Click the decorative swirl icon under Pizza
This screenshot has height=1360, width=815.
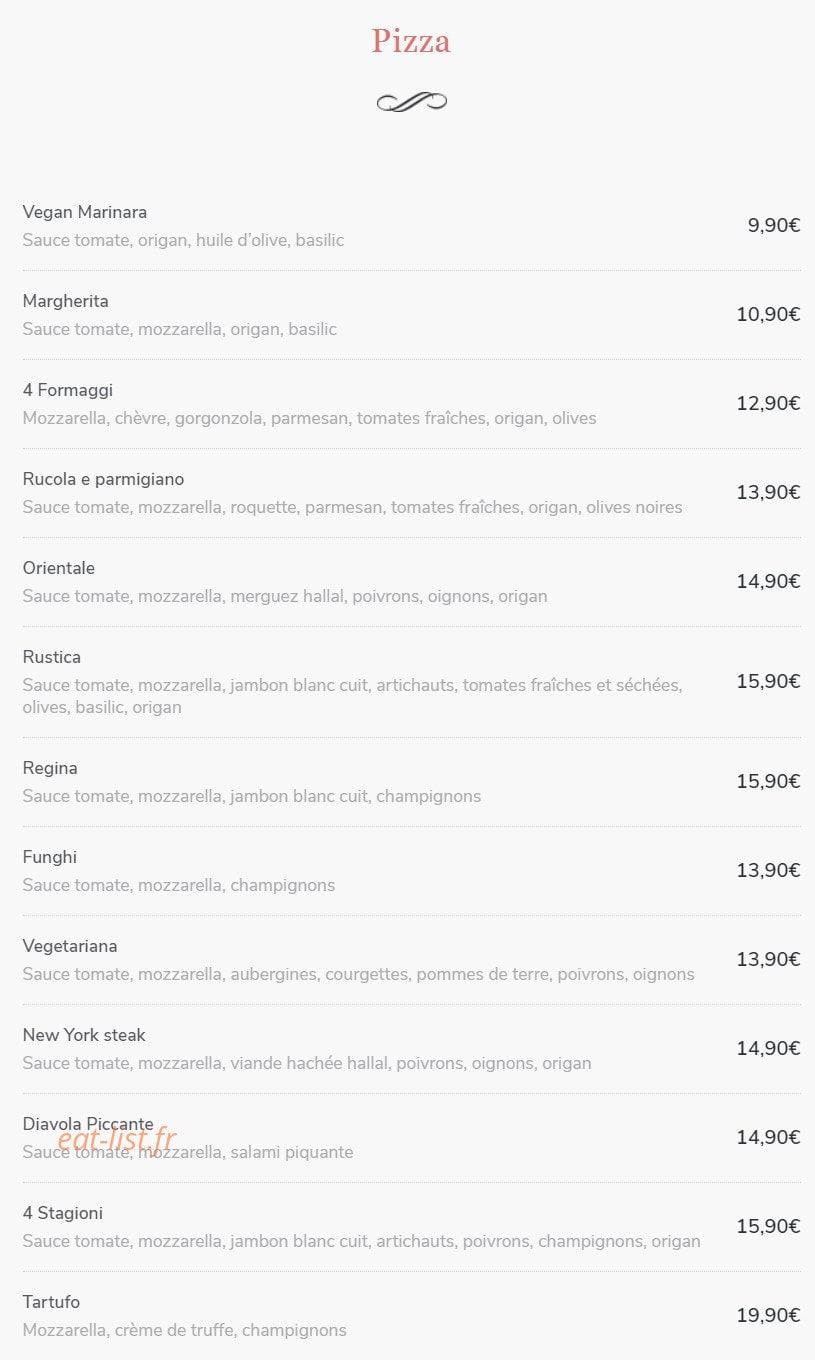(x=411, y=101)
